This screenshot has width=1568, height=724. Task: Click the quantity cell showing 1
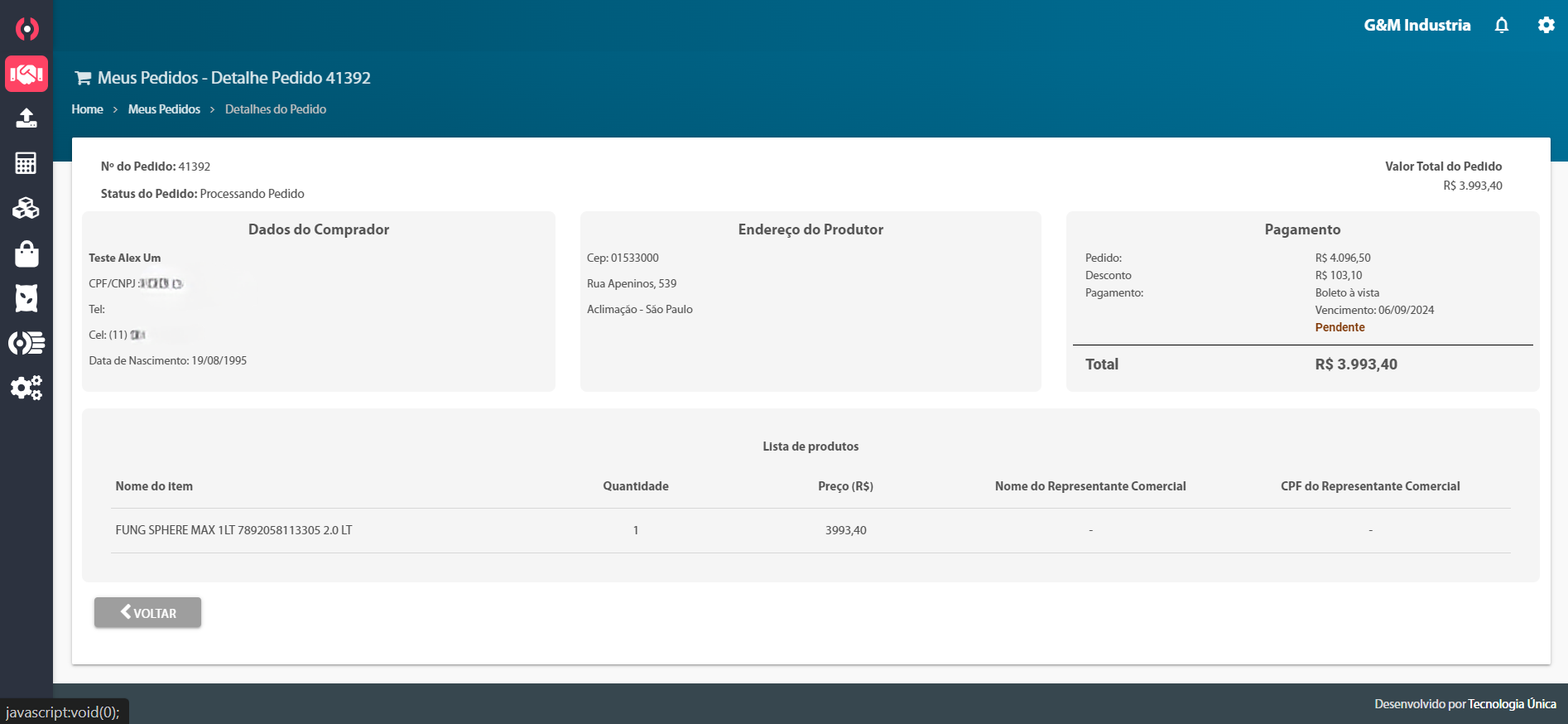636,530
